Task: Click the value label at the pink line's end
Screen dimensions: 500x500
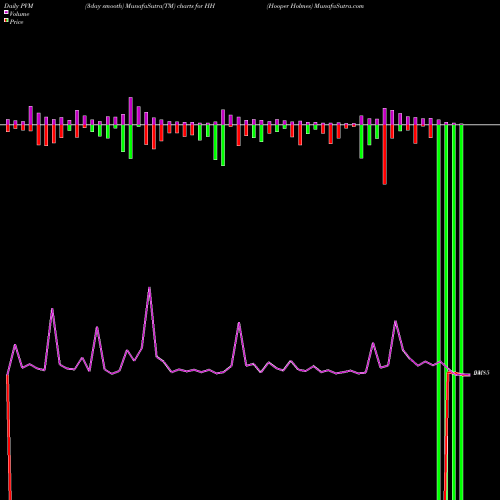Action: click(x=481, y=373)
